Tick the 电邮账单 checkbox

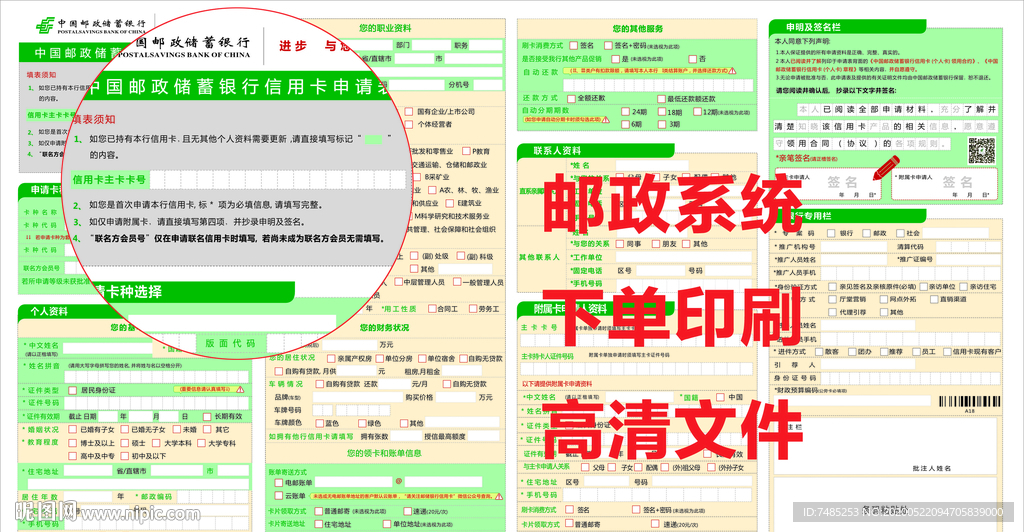click(278, 482)
